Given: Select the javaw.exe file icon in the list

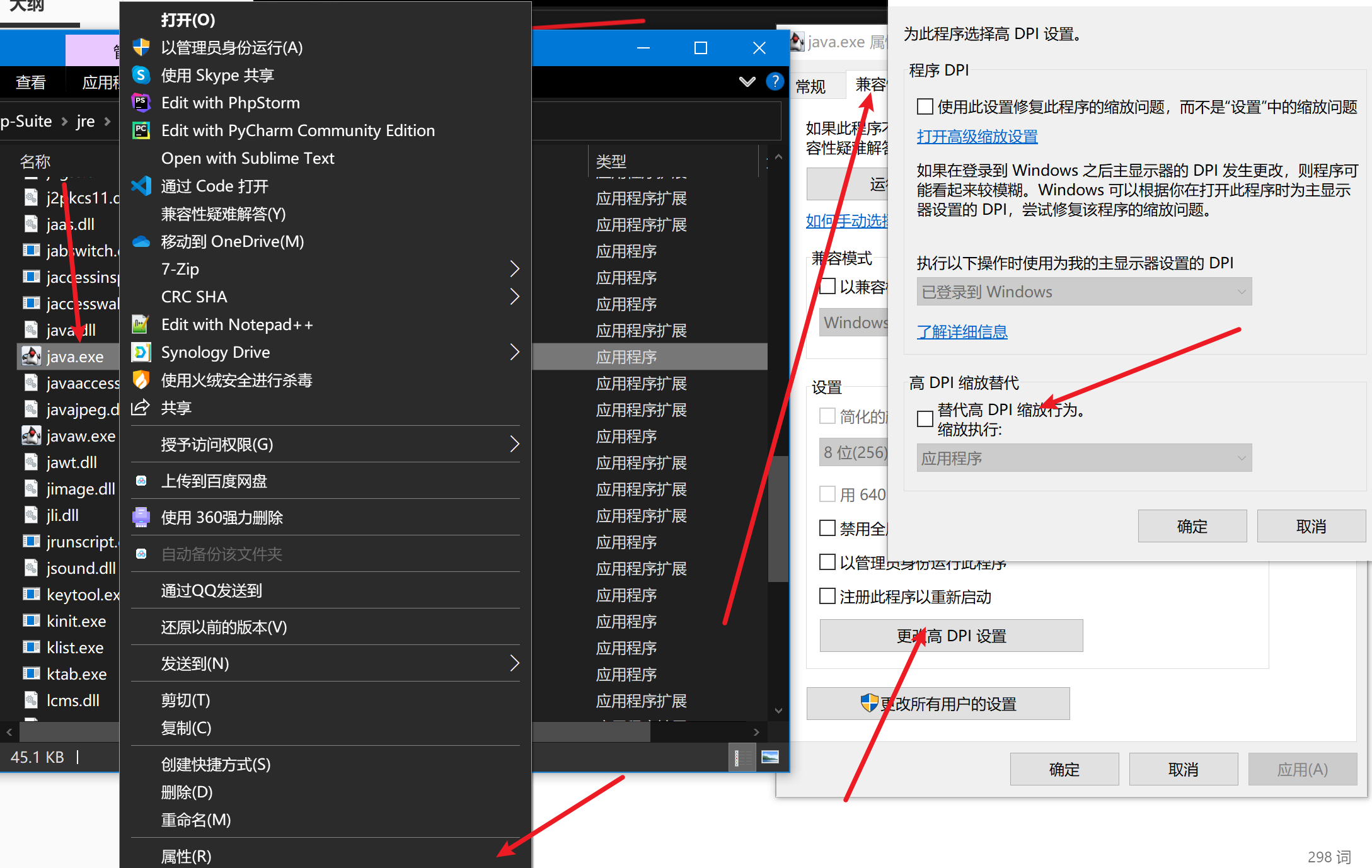Looking at the screenshot, I should (32, 436).
